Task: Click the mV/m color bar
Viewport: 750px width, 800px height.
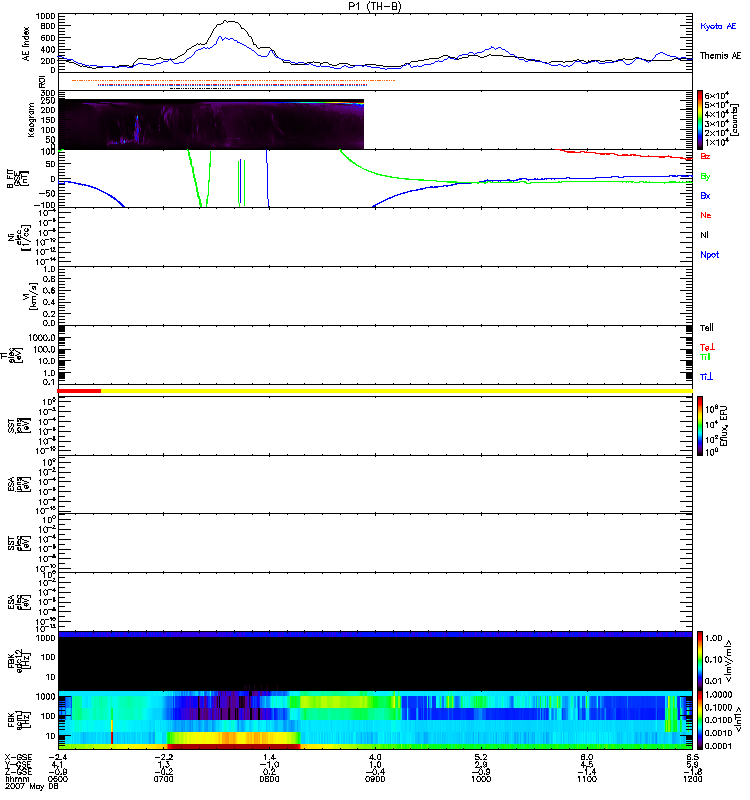Action: point(700,660)
